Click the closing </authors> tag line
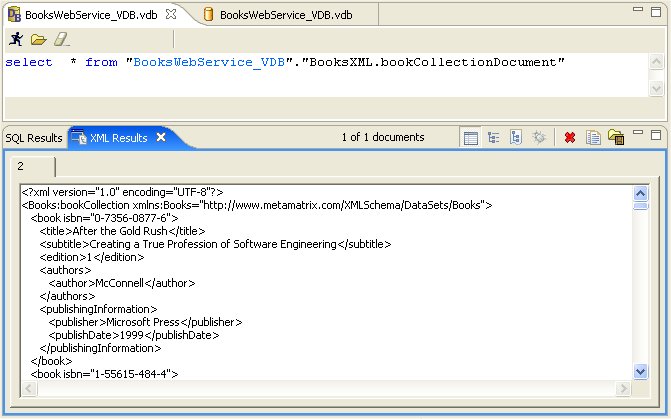The width and height of the screenshot is (671, 419). (x=67, y=296)
